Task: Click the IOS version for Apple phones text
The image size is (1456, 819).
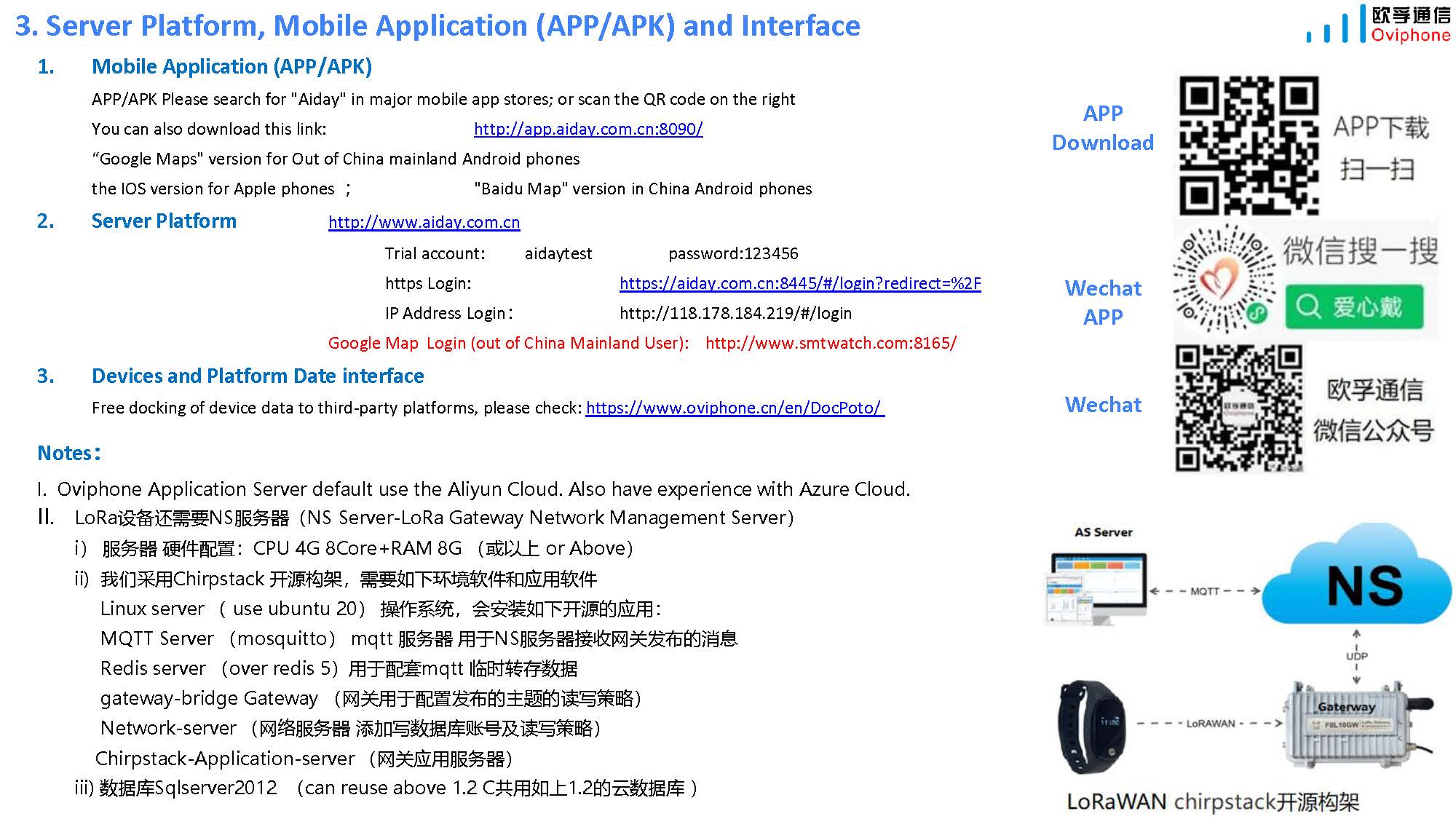Action: coord(213,189)
